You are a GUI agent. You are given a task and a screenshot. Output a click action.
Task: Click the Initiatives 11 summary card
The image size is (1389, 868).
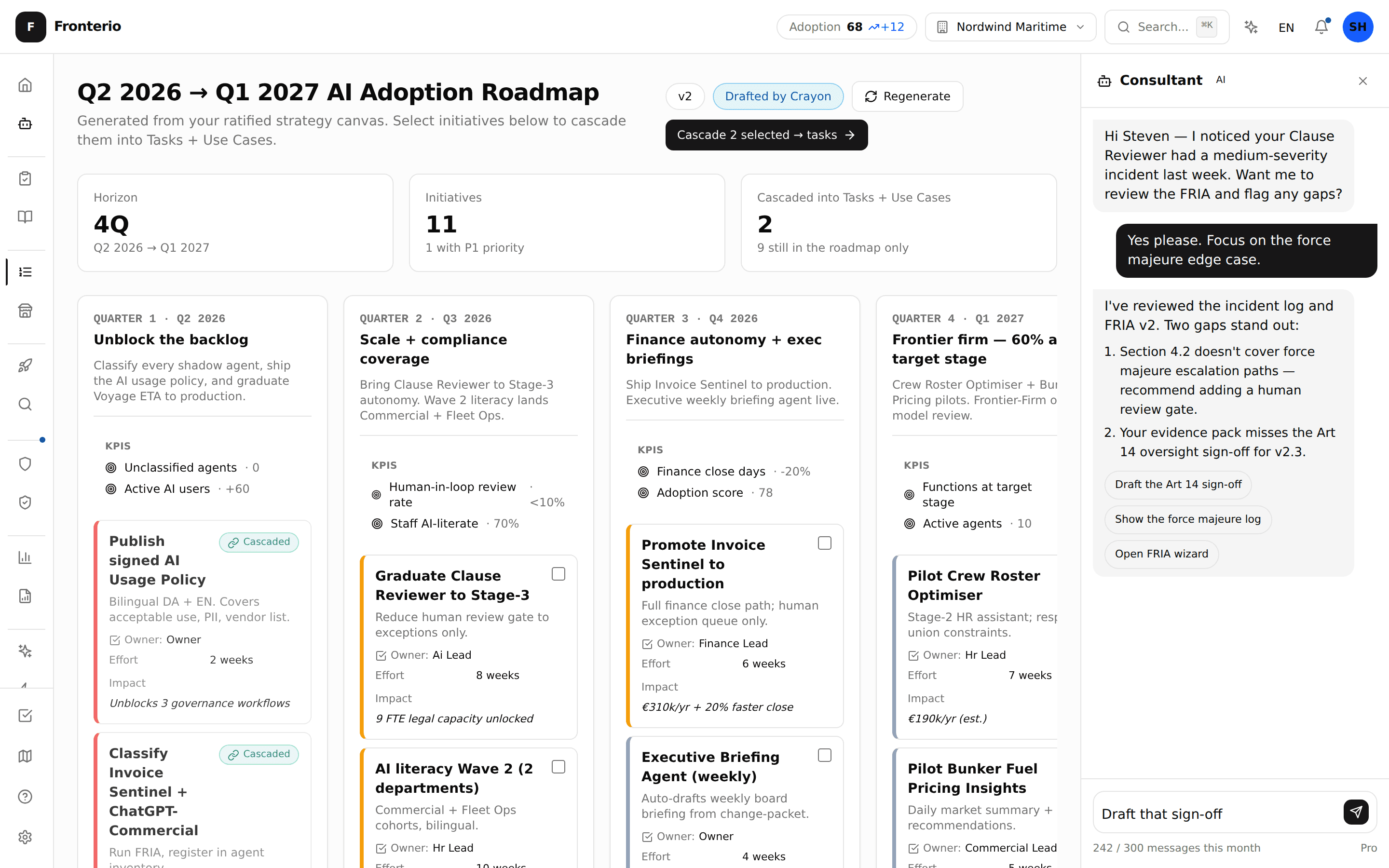click(567, 223)
